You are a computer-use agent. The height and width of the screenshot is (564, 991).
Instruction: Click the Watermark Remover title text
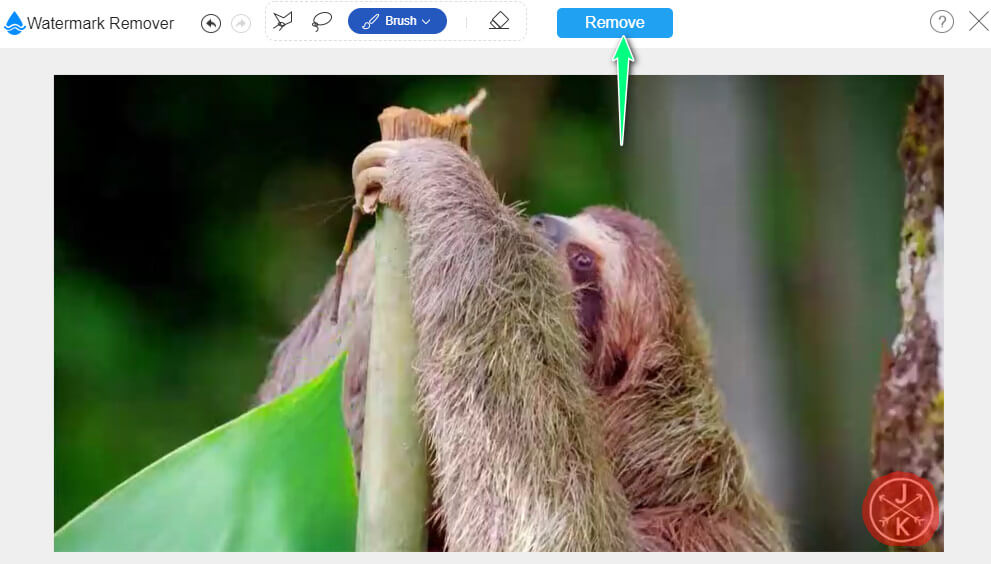coord(100,23)
